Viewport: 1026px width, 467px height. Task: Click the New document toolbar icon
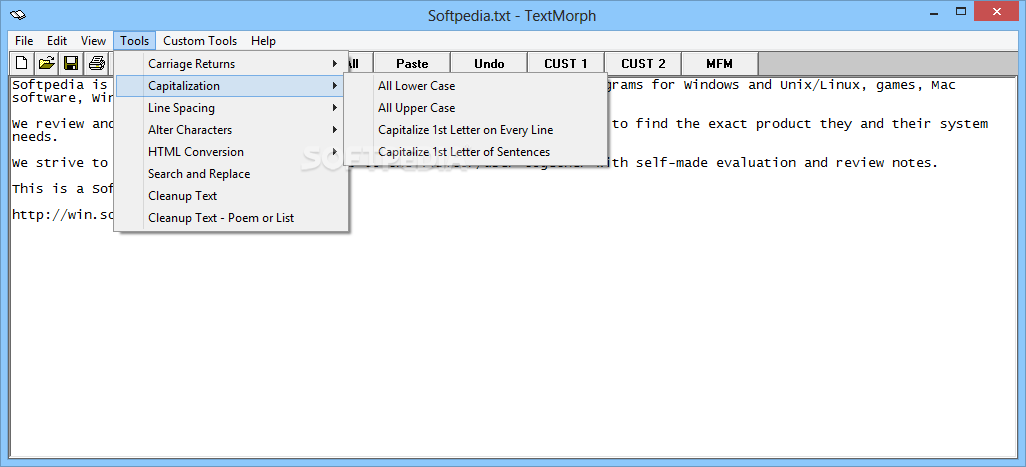pos(22,63)
